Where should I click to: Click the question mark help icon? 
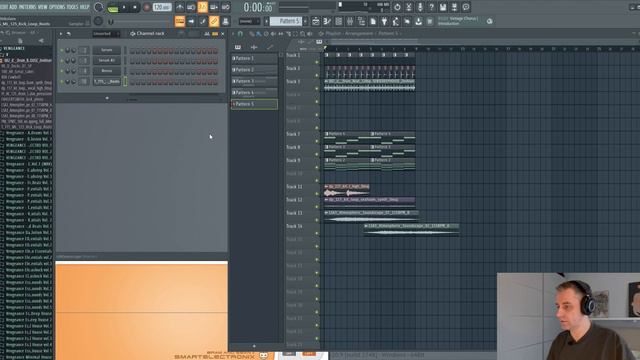click(x=431, y=7)
